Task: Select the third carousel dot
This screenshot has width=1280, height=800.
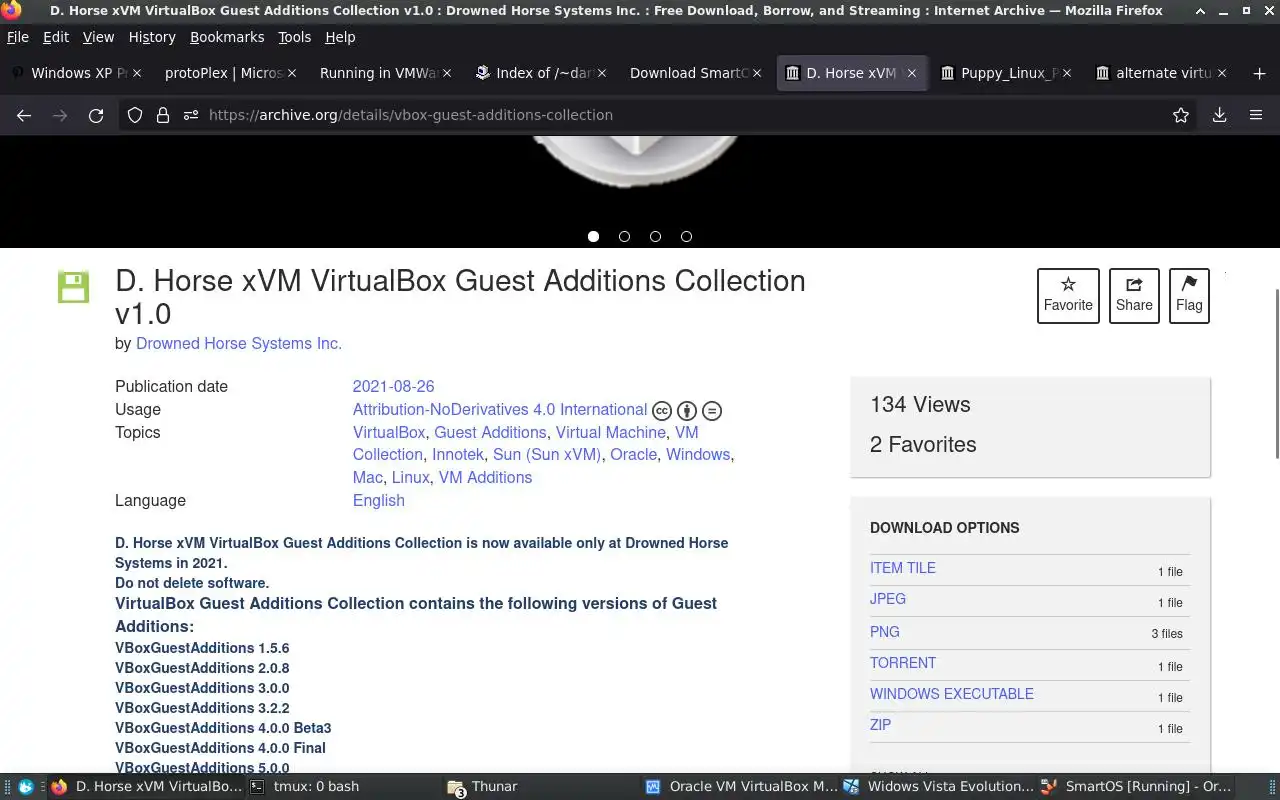Action: click(655, 237)
